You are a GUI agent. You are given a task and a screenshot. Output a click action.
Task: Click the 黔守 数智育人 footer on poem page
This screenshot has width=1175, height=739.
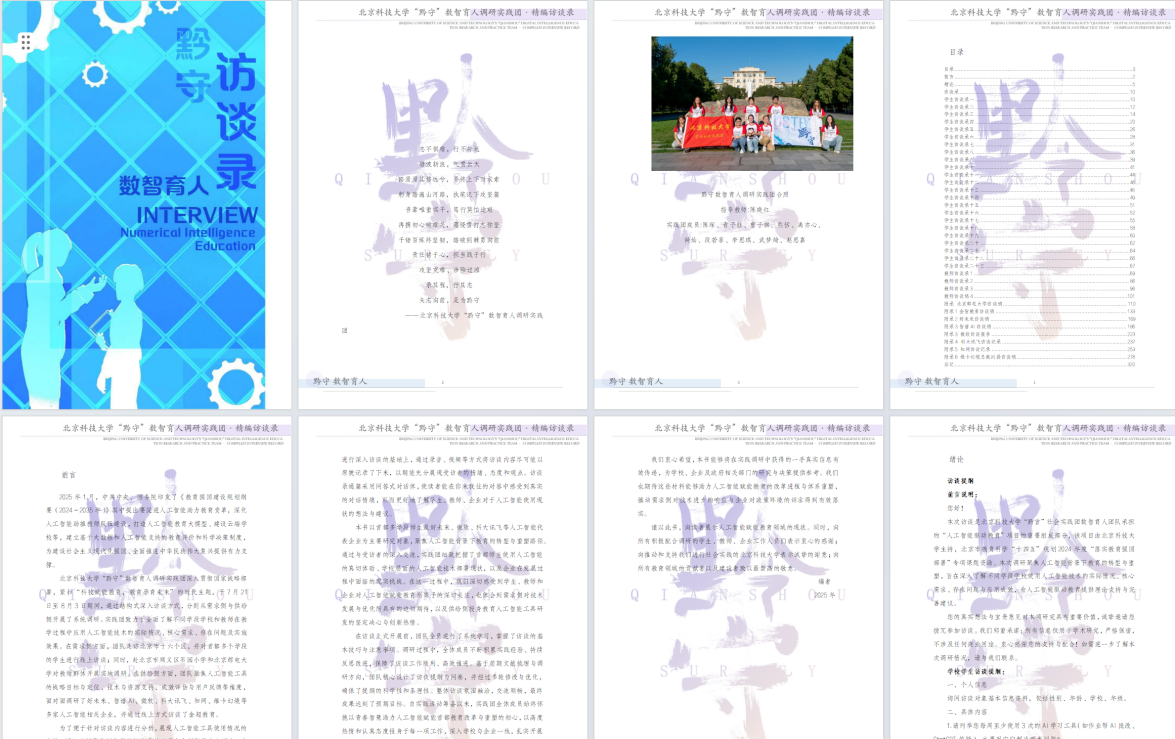coord(340,382)
